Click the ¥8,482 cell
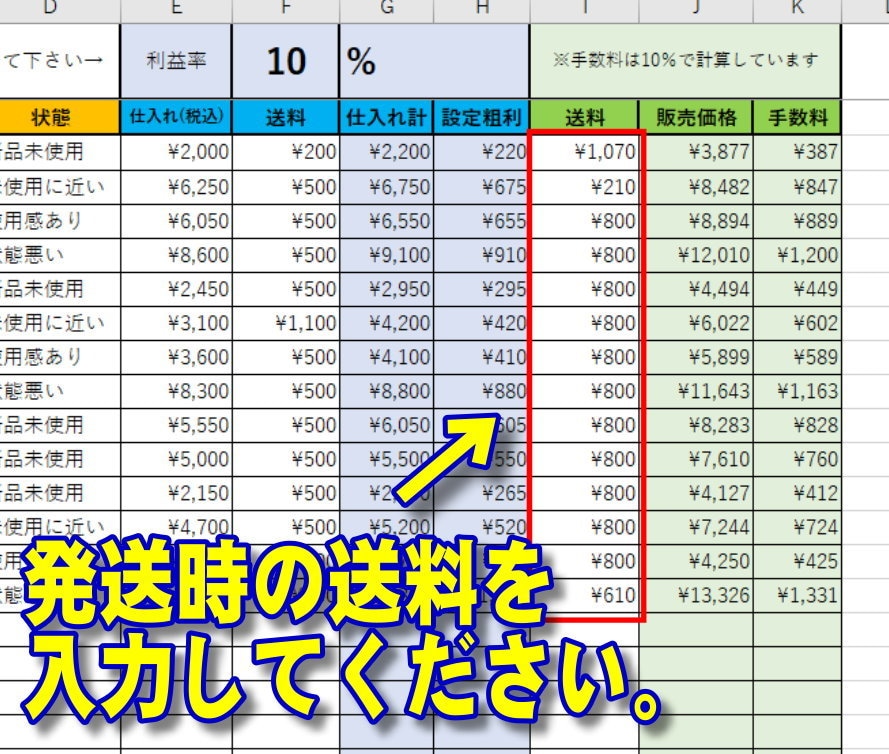The height and width of the screenshot is (754, 889). pyautogui.click(x=696, y=187)
